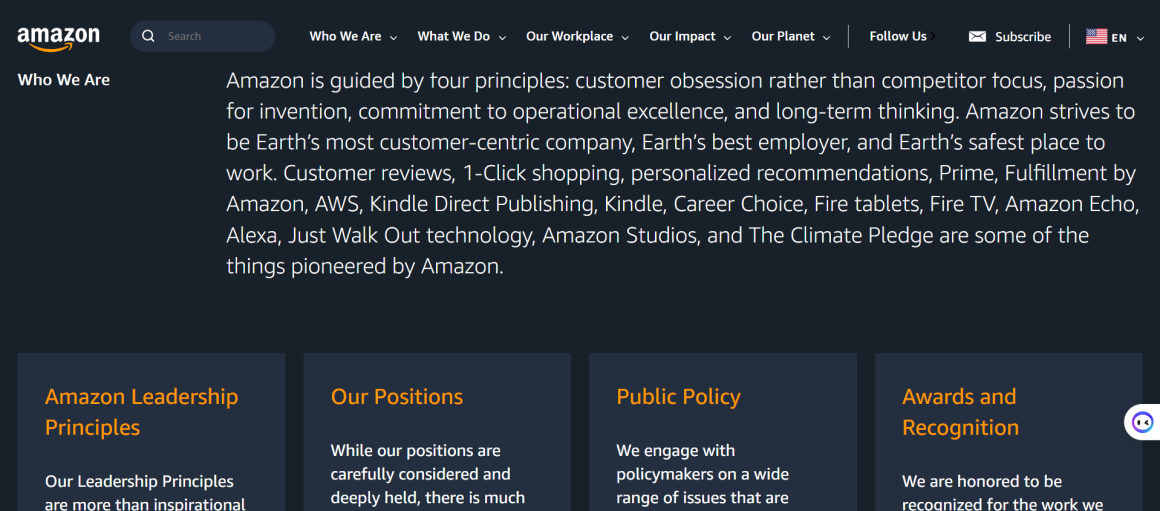
Task: Click the US flag icon
Action: pos(1096,37)
